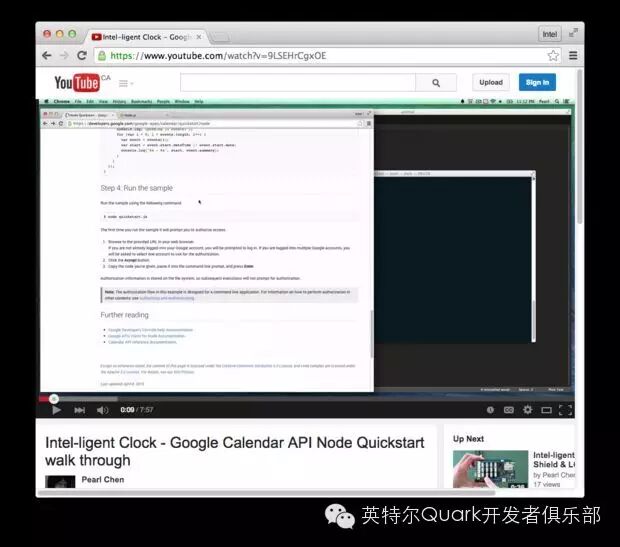620x547 pixels.
Task: Reload the YouTube page
Action: (82, 56)
